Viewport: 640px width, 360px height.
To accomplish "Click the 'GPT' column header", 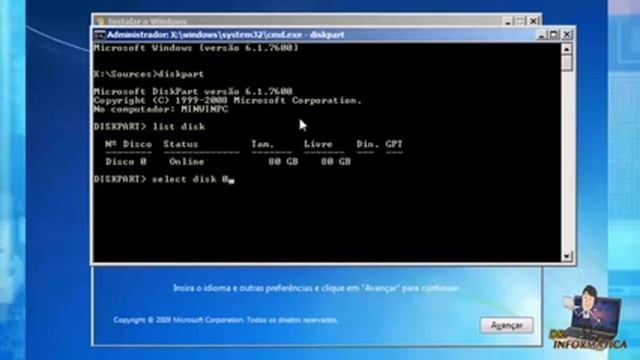I will pyautogui.click(x=394, y=144).
